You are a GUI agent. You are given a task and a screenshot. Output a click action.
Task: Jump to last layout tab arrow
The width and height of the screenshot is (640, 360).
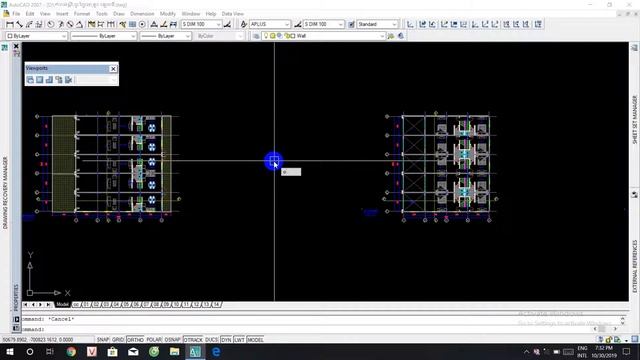(49, 304)
